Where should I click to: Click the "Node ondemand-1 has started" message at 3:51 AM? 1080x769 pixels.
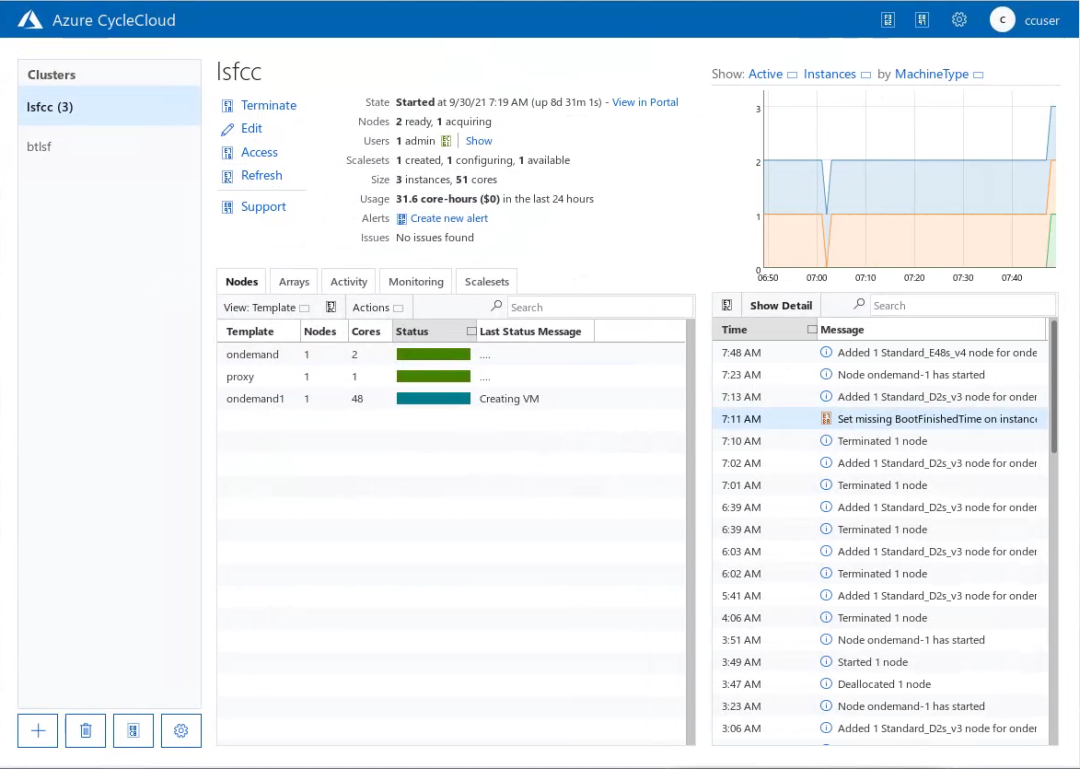click(911, 639)
